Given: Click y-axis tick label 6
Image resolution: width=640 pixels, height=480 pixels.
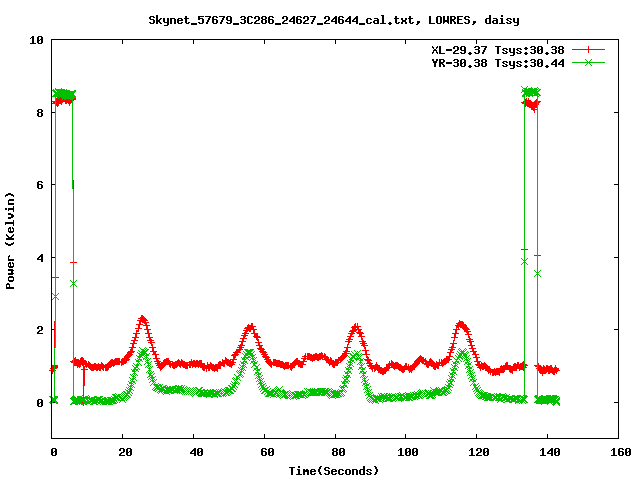Looking at the screenshot, I should pyautogui.click(x=40, y=185).
